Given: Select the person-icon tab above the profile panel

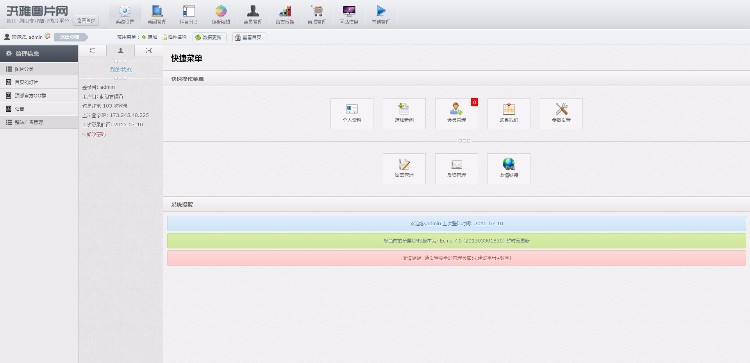Looking at the screenshot, I should coord(121,50).
